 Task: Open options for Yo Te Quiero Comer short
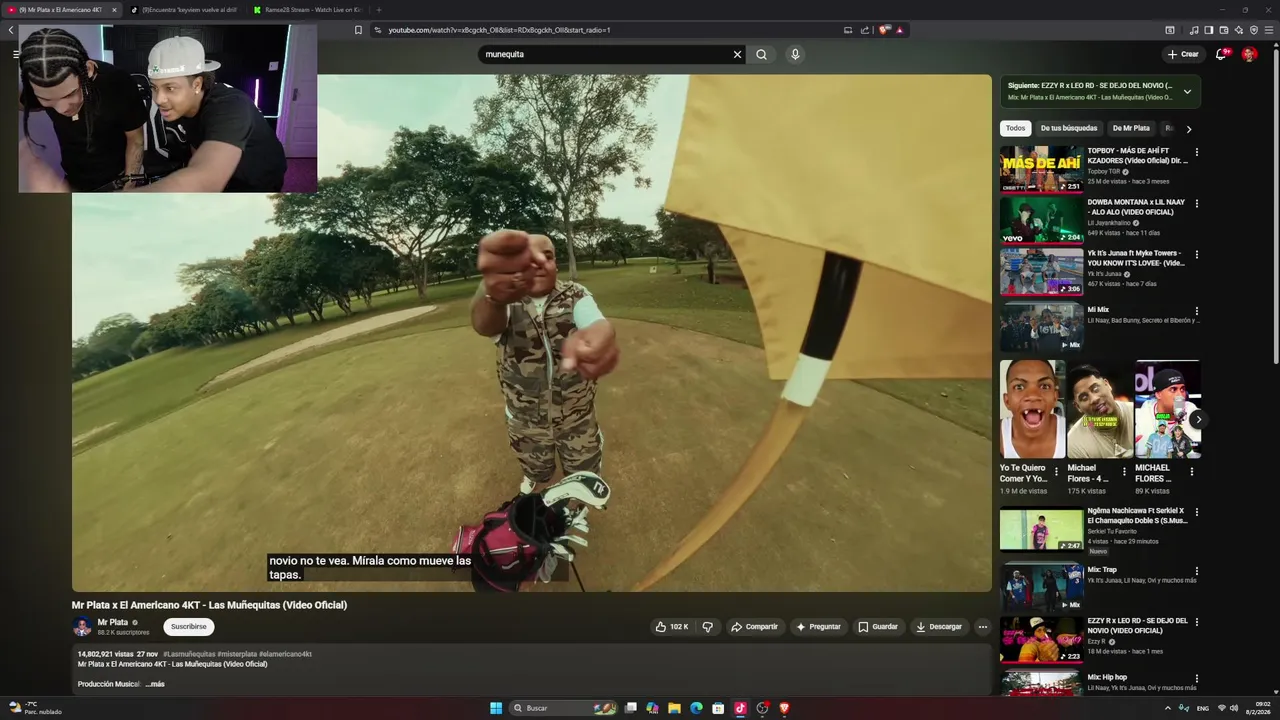point(1056,472)
